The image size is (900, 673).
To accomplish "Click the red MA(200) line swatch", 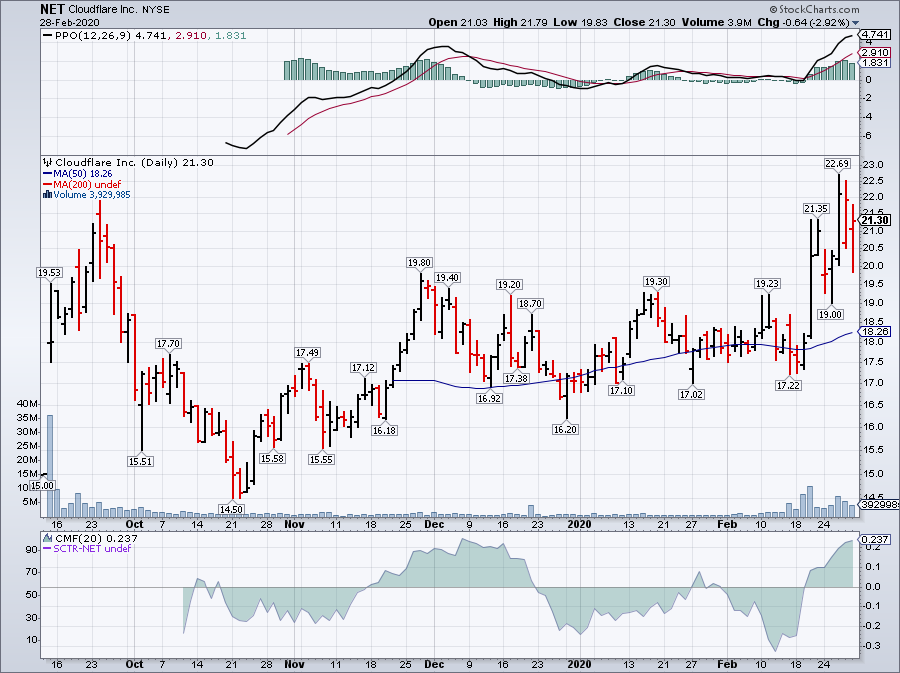I will coord(48,185).
